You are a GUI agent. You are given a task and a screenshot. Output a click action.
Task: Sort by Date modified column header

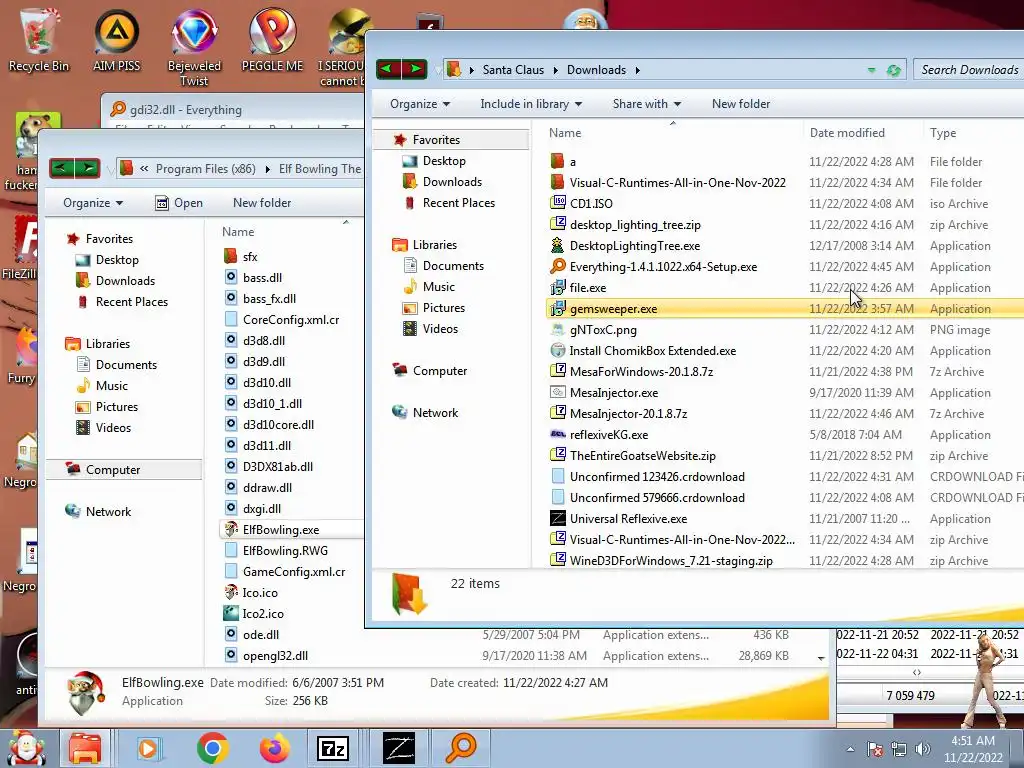(847, 133)
